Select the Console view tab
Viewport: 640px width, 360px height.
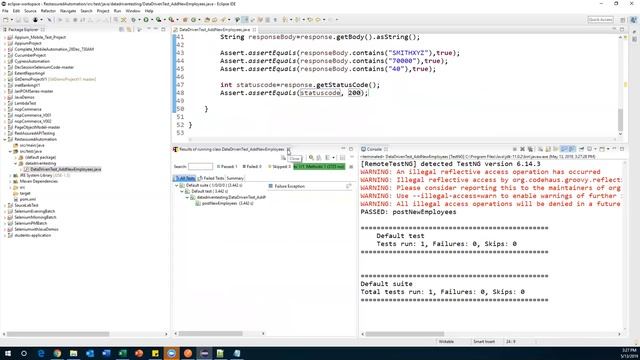click(x=374, y=149)
